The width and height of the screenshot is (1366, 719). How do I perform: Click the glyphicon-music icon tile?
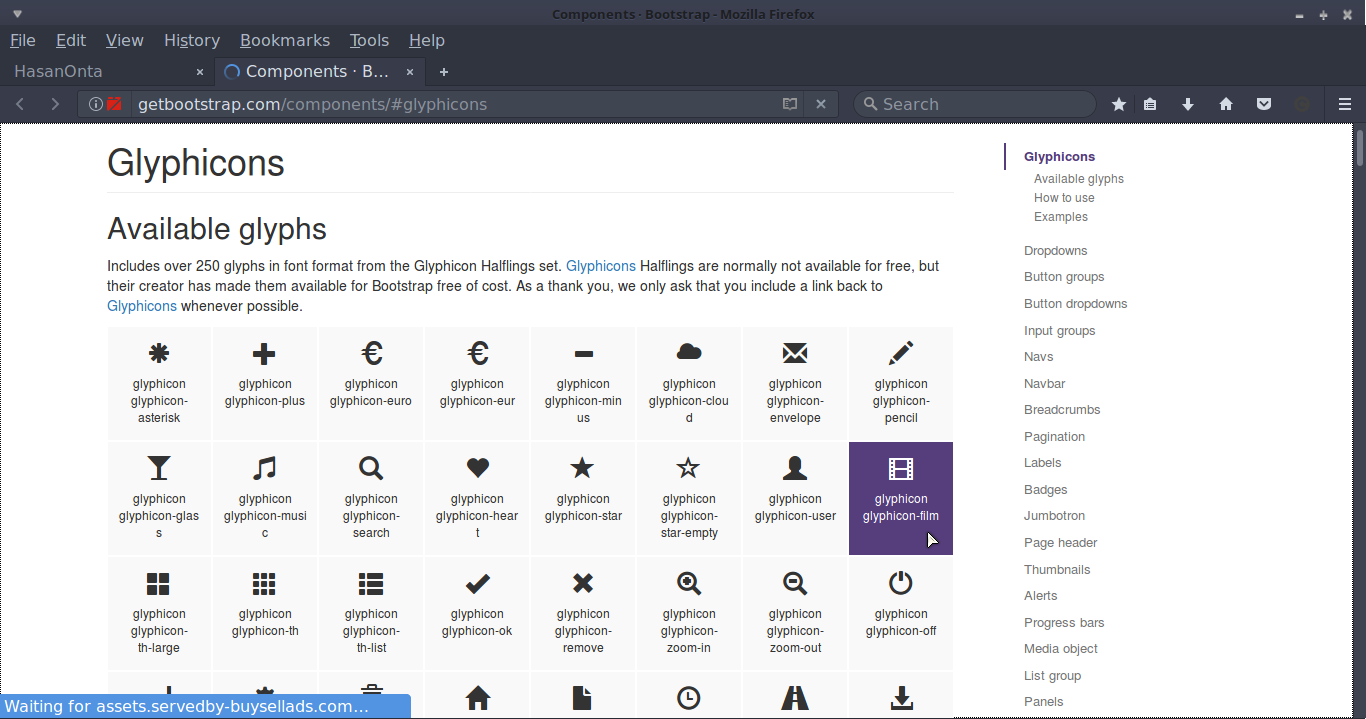[265, 498]
